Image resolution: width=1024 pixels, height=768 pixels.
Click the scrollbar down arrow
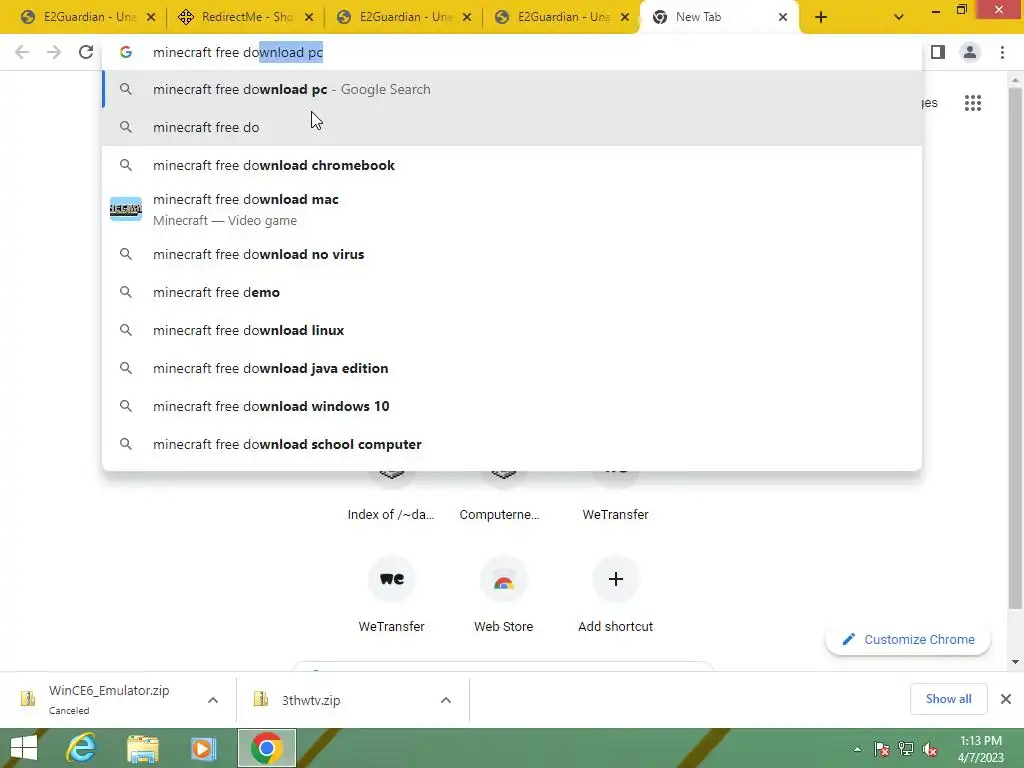click(1015, 662)
